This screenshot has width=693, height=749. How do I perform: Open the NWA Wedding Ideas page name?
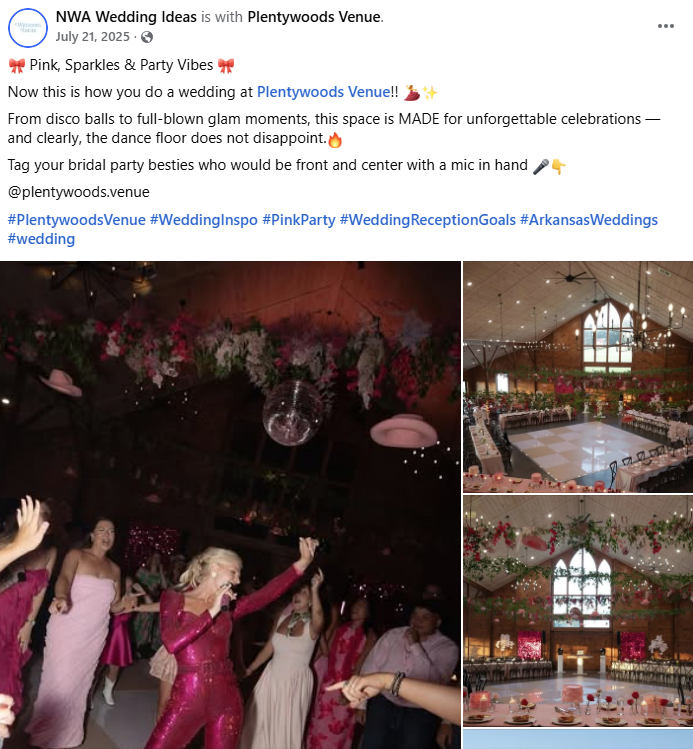pos(126,17)
